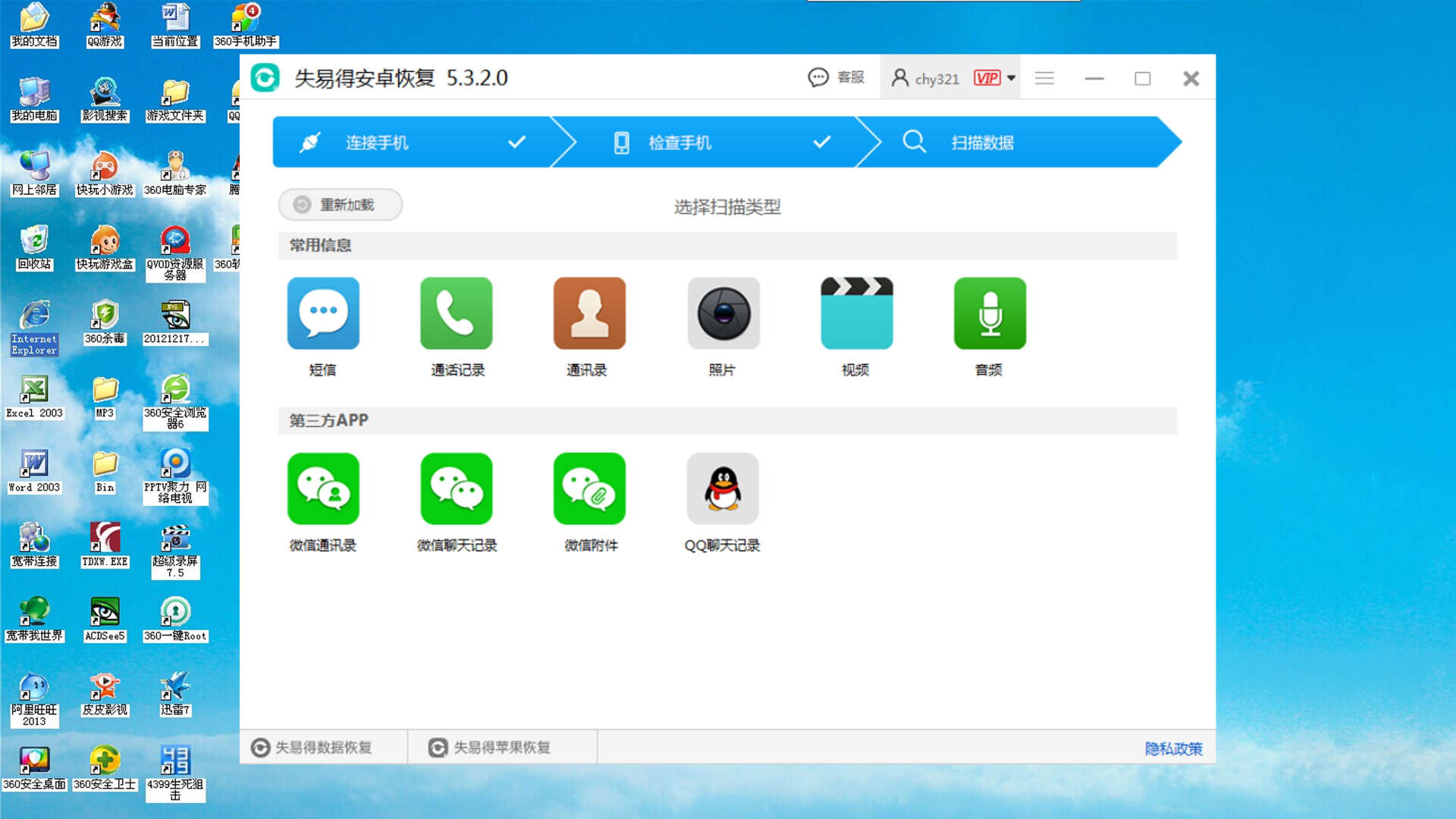Select 我的文档 desktop icon
Screen dimensions: 1456x819
(x=34, y=25)
